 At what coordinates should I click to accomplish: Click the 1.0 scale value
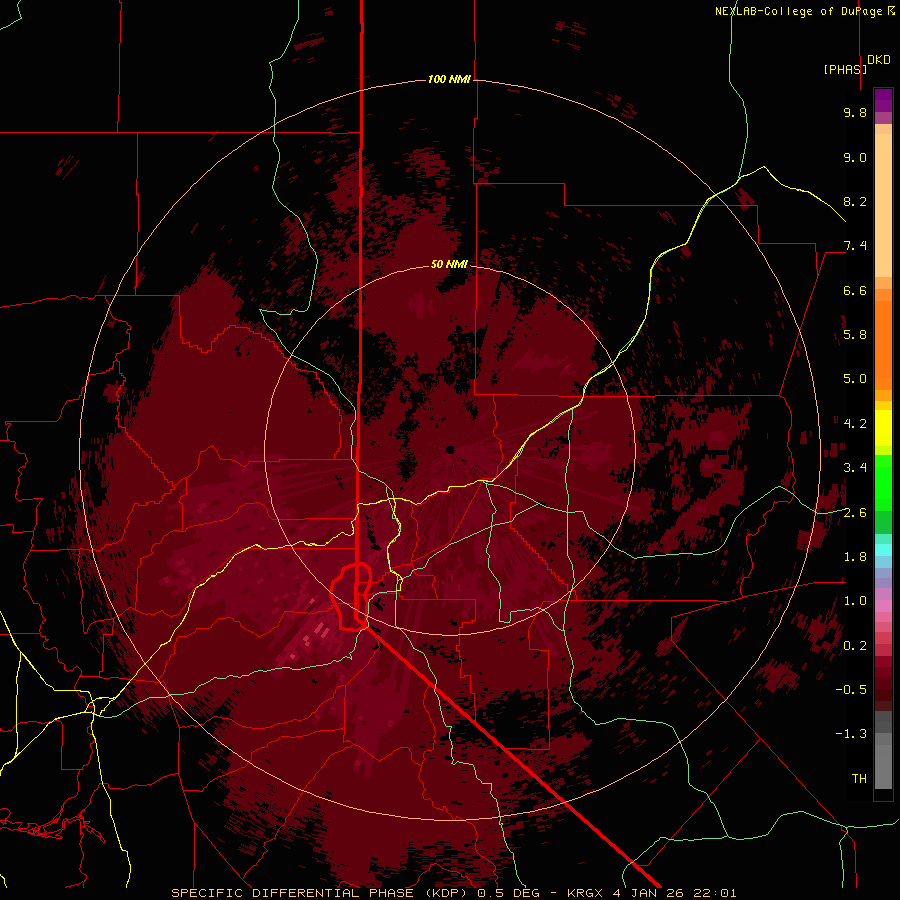click(x=855, y=601)
